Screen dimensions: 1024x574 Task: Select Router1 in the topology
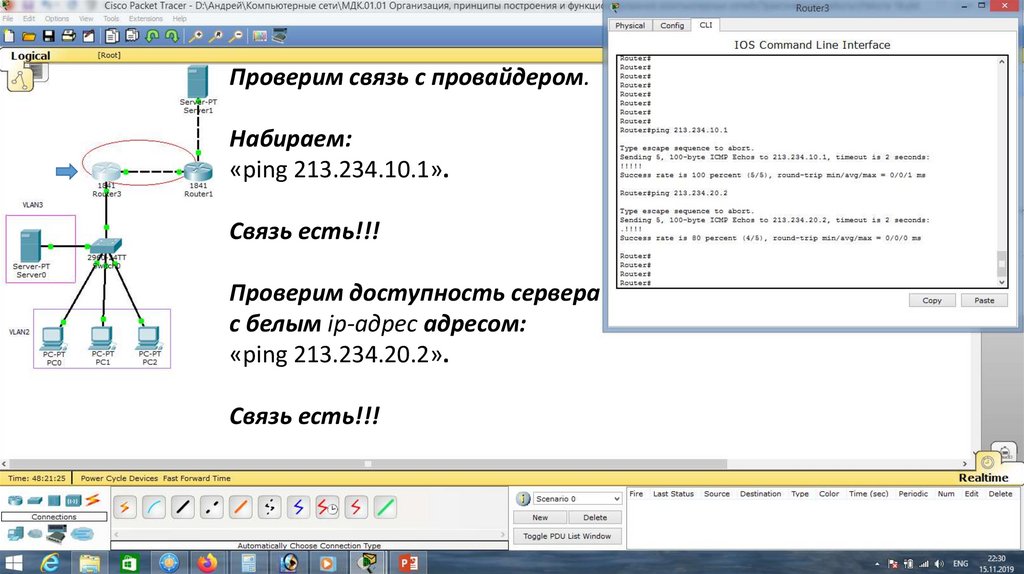(198, 172)
